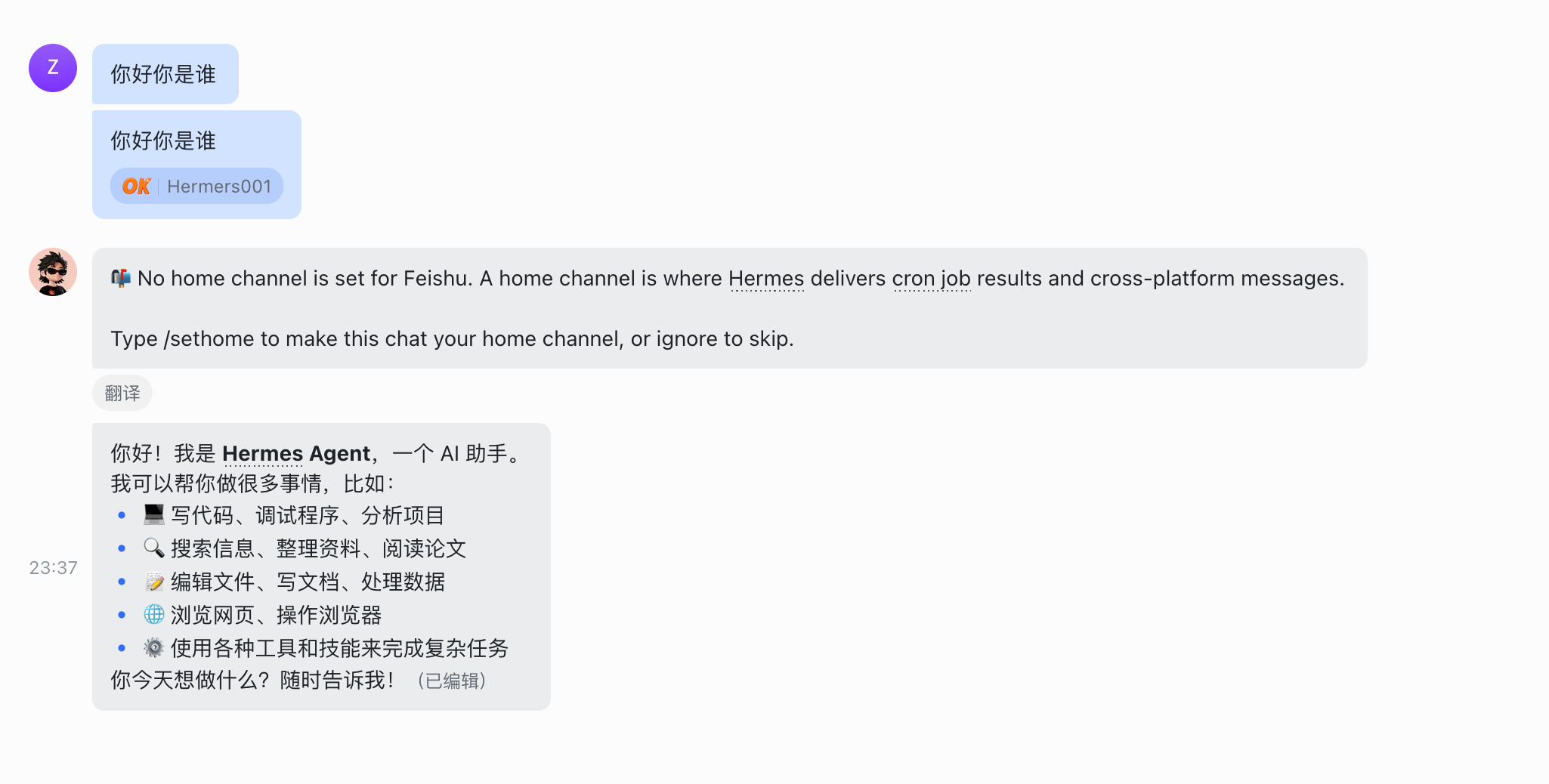Viewport: 1549px width, 784px height.
Task: Select the second 你好你是谁 message text
Action: click(x=163, y=140)
